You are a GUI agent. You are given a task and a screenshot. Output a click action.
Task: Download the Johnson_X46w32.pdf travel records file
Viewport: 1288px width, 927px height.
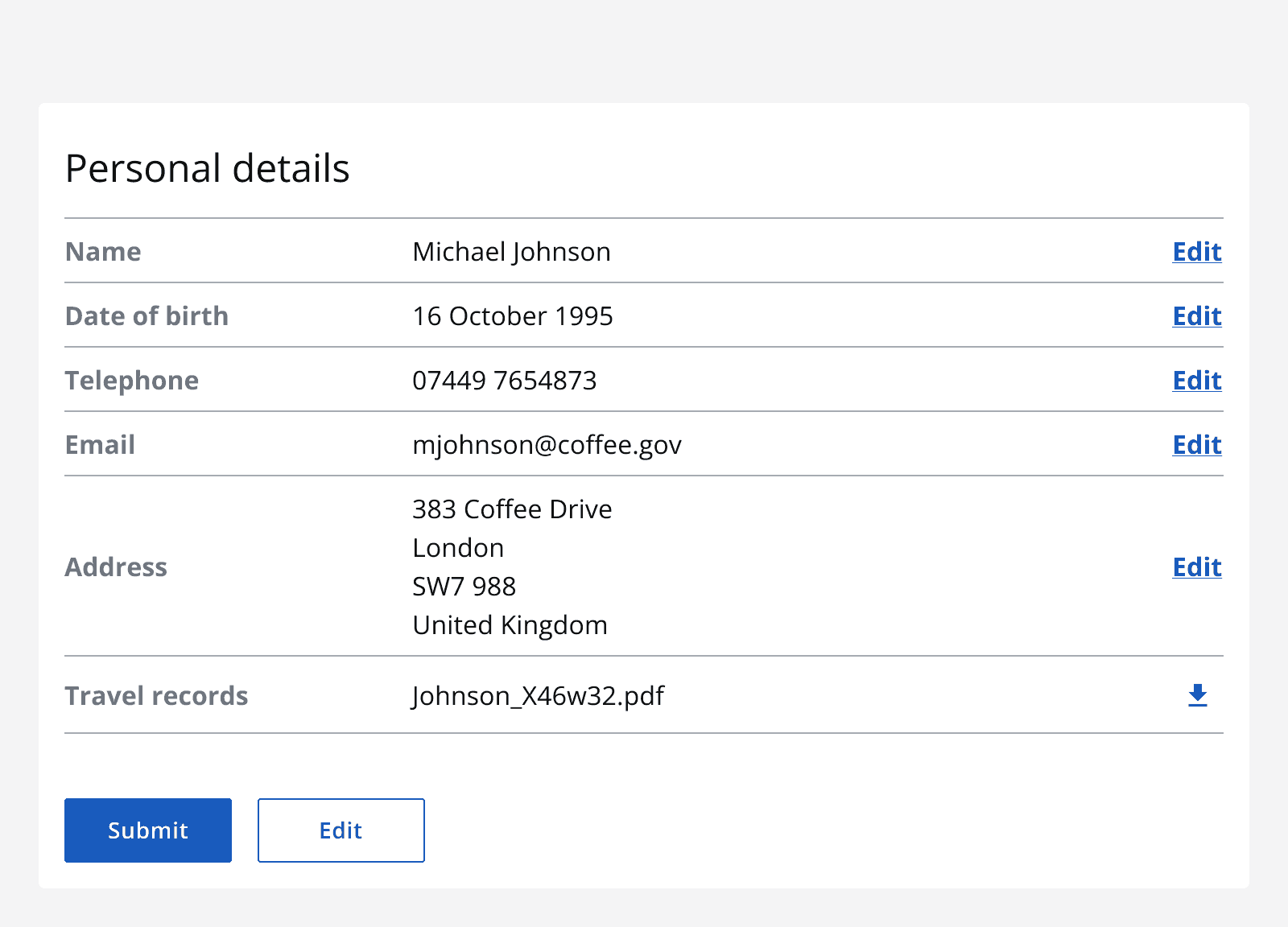pyautogui.click(x=1197, y=696)
